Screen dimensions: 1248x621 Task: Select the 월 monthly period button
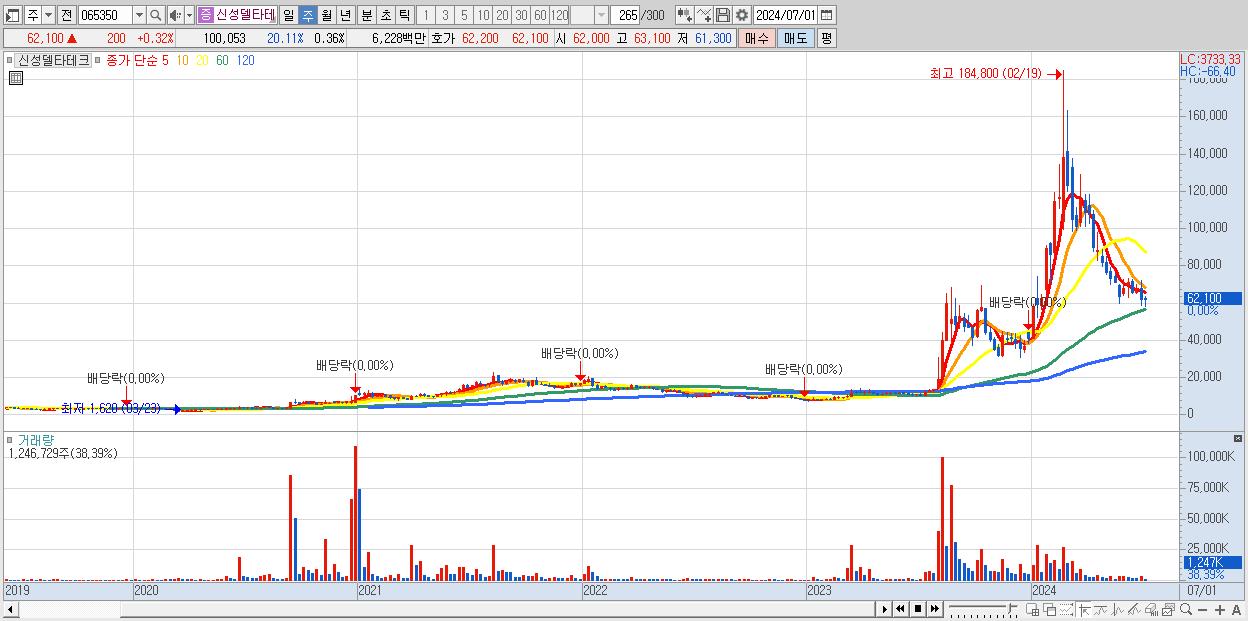(x=327, y=15)
